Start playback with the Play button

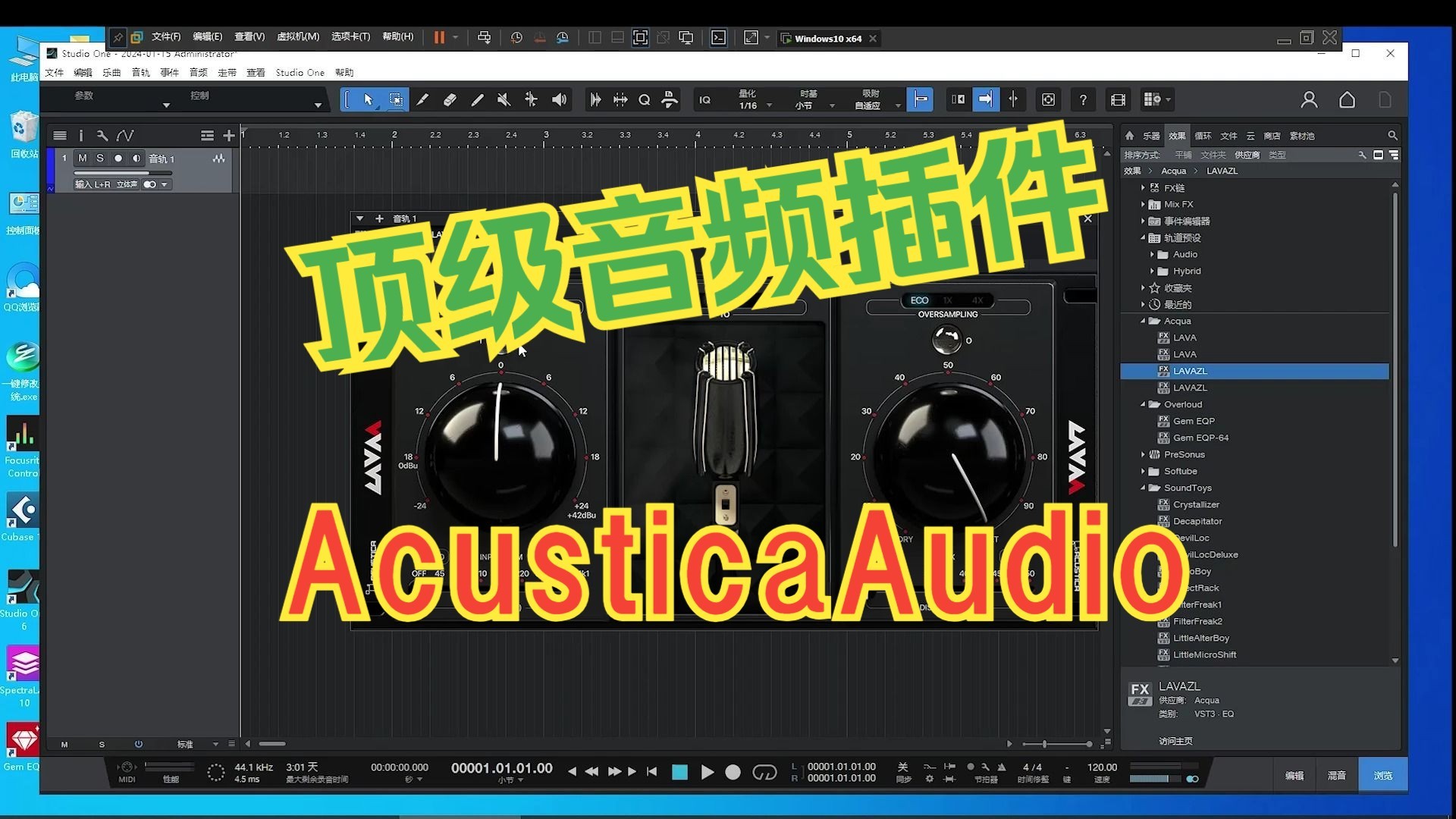(x=707, y=772)
